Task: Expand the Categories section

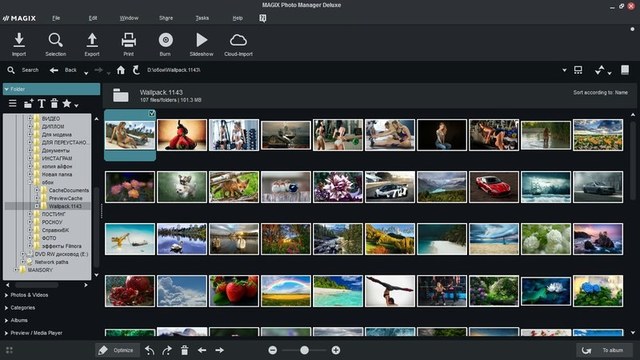Action: 20,308
